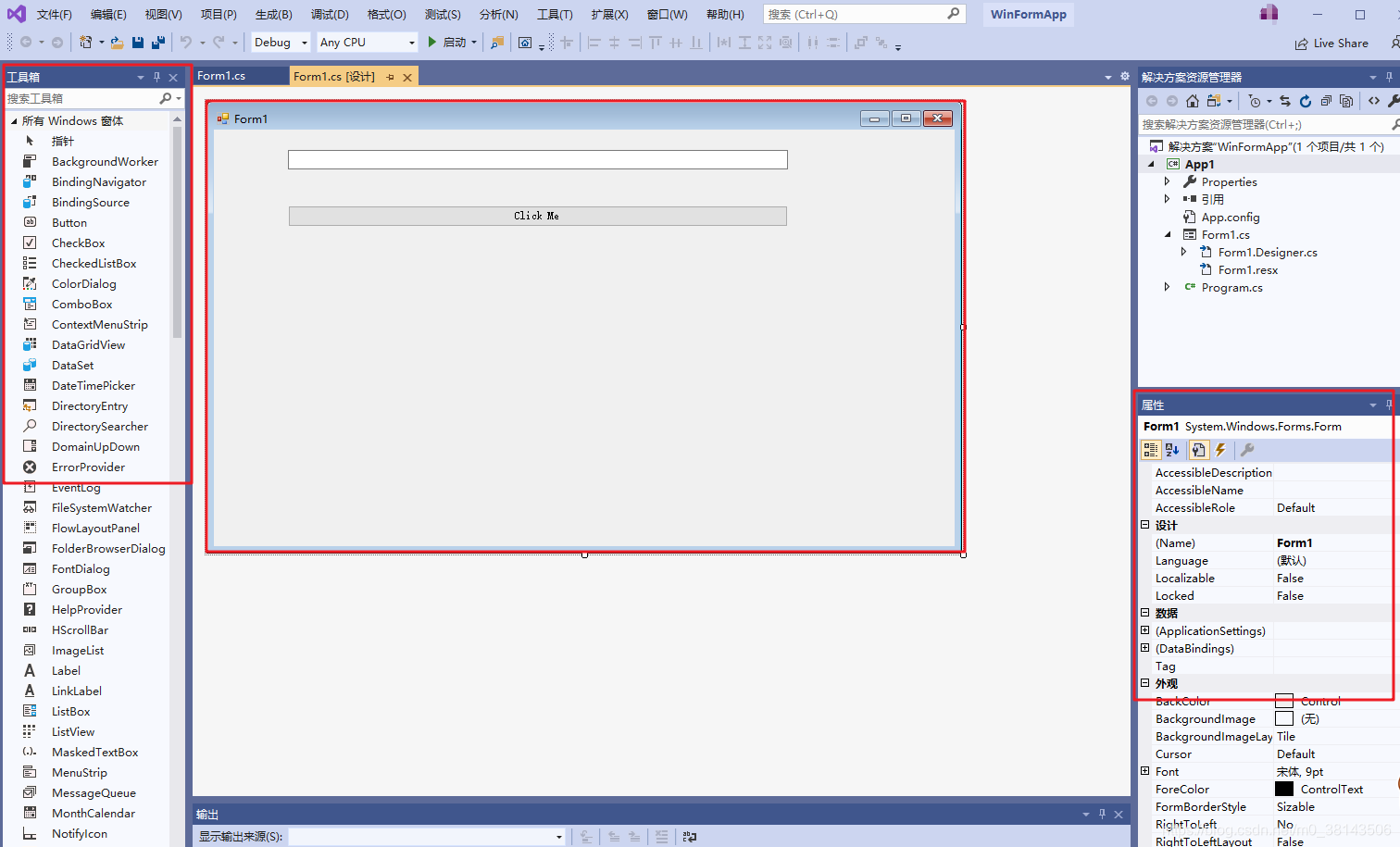Viewport: 1400px width, 847px height.
Task: Close the Form1.cs [设计] designer tab
Action: click(x=407, y=77)
